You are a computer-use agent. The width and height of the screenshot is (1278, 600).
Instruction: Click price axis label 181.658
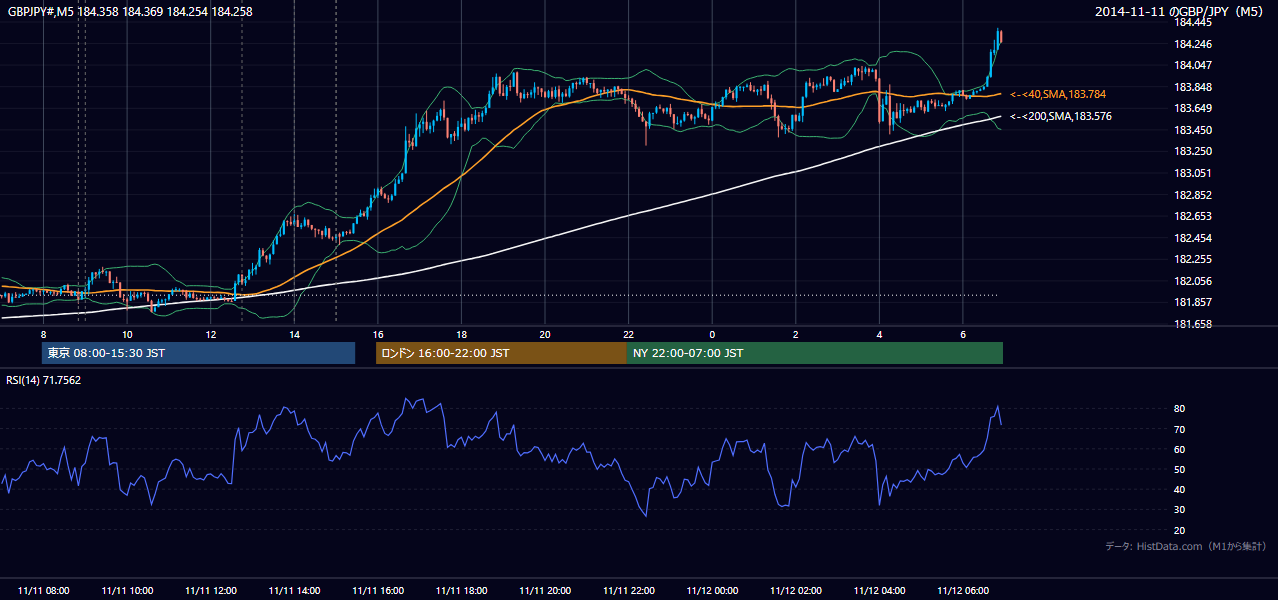point(1193,324)
